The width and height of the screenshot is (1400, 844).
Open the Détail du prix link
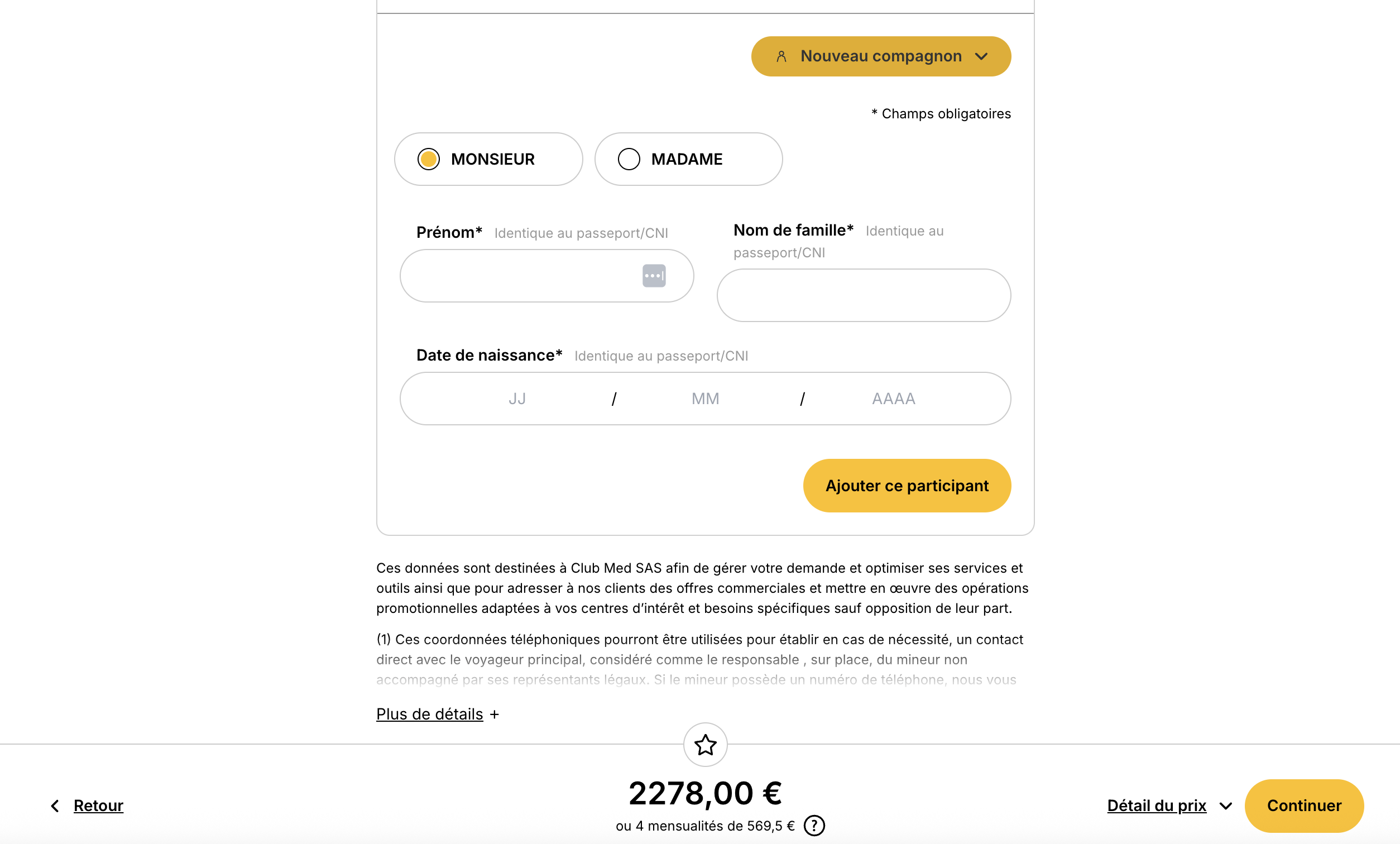[x=1156, y=805]
